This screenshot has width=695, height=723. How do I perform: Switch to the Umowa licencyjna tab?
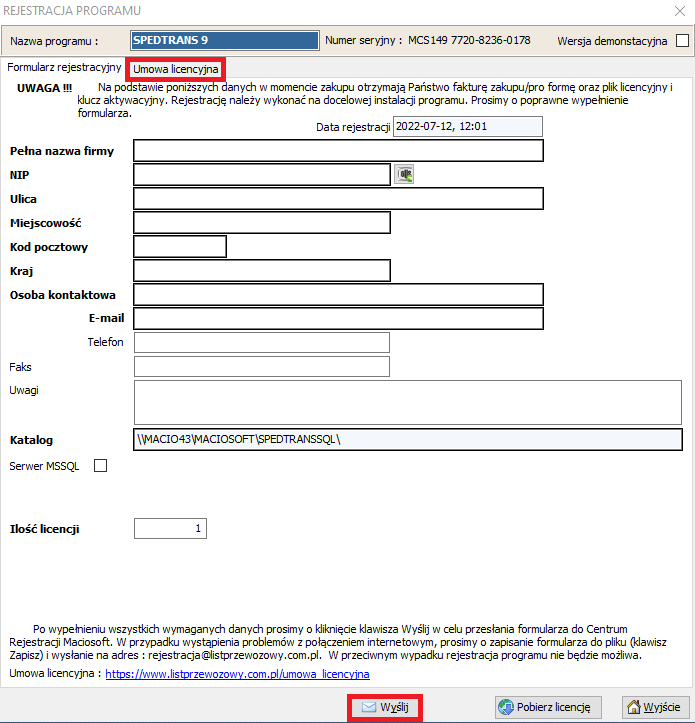coord(175,69)
